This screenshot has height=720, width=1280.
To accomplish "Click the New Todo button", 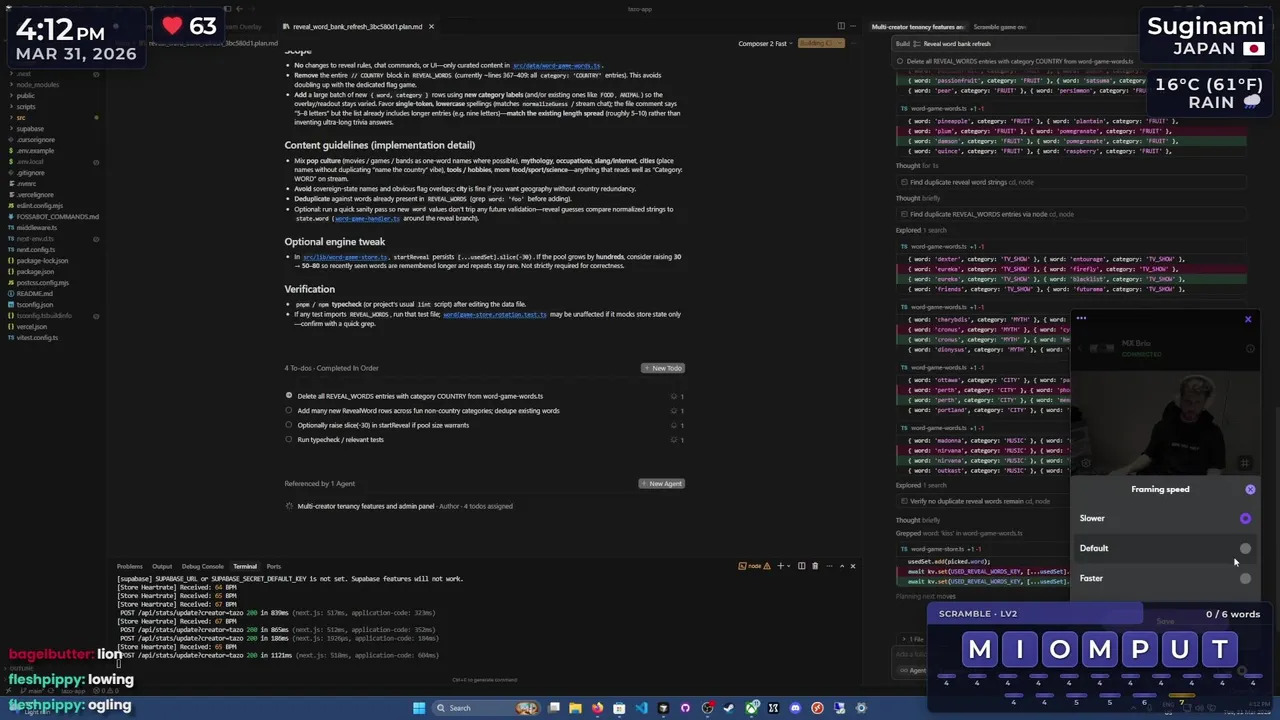I will point(662,368).
